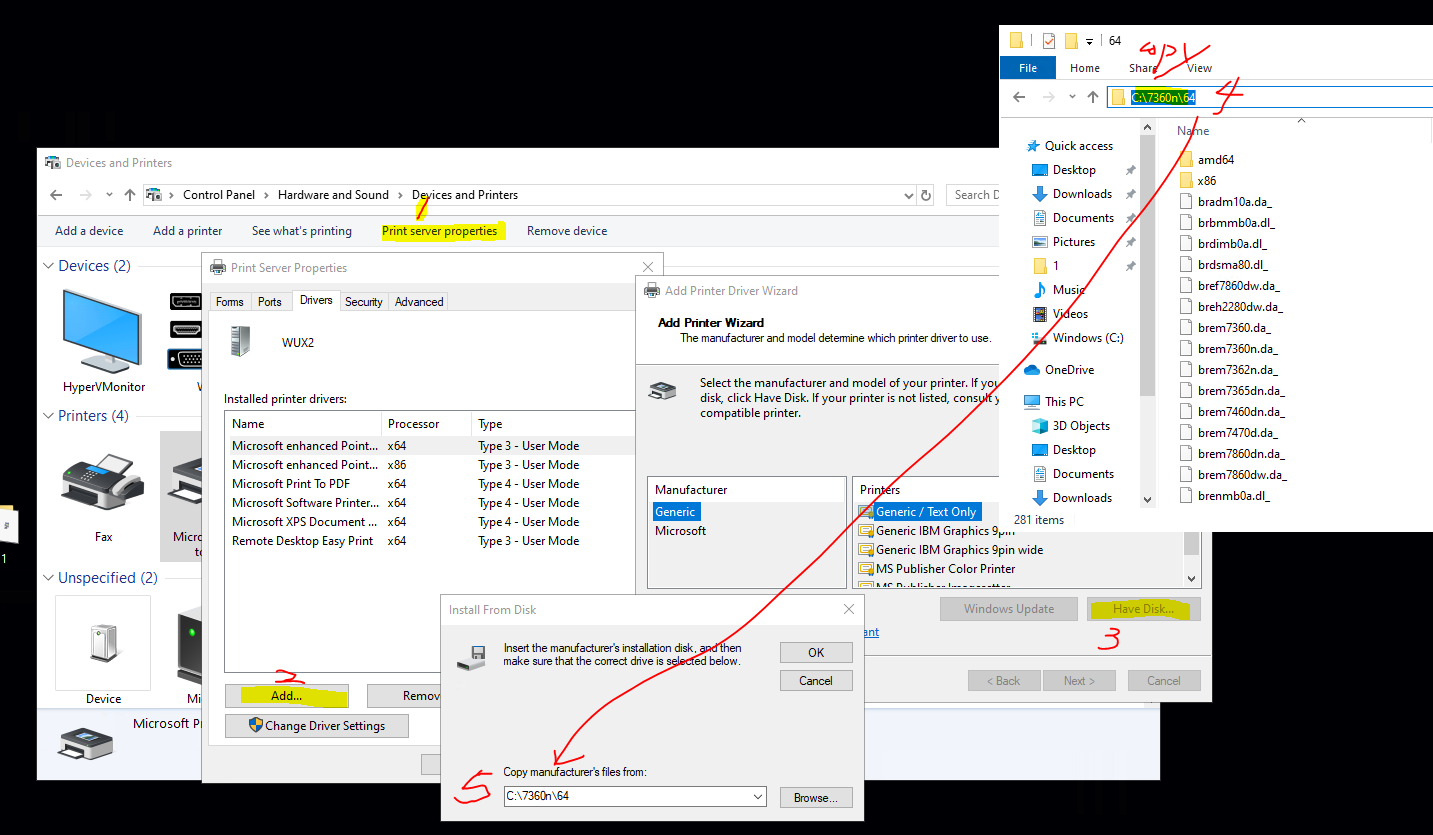
Task: Open Copy manufacturer's files from dropdown
Action: point(757,797)
